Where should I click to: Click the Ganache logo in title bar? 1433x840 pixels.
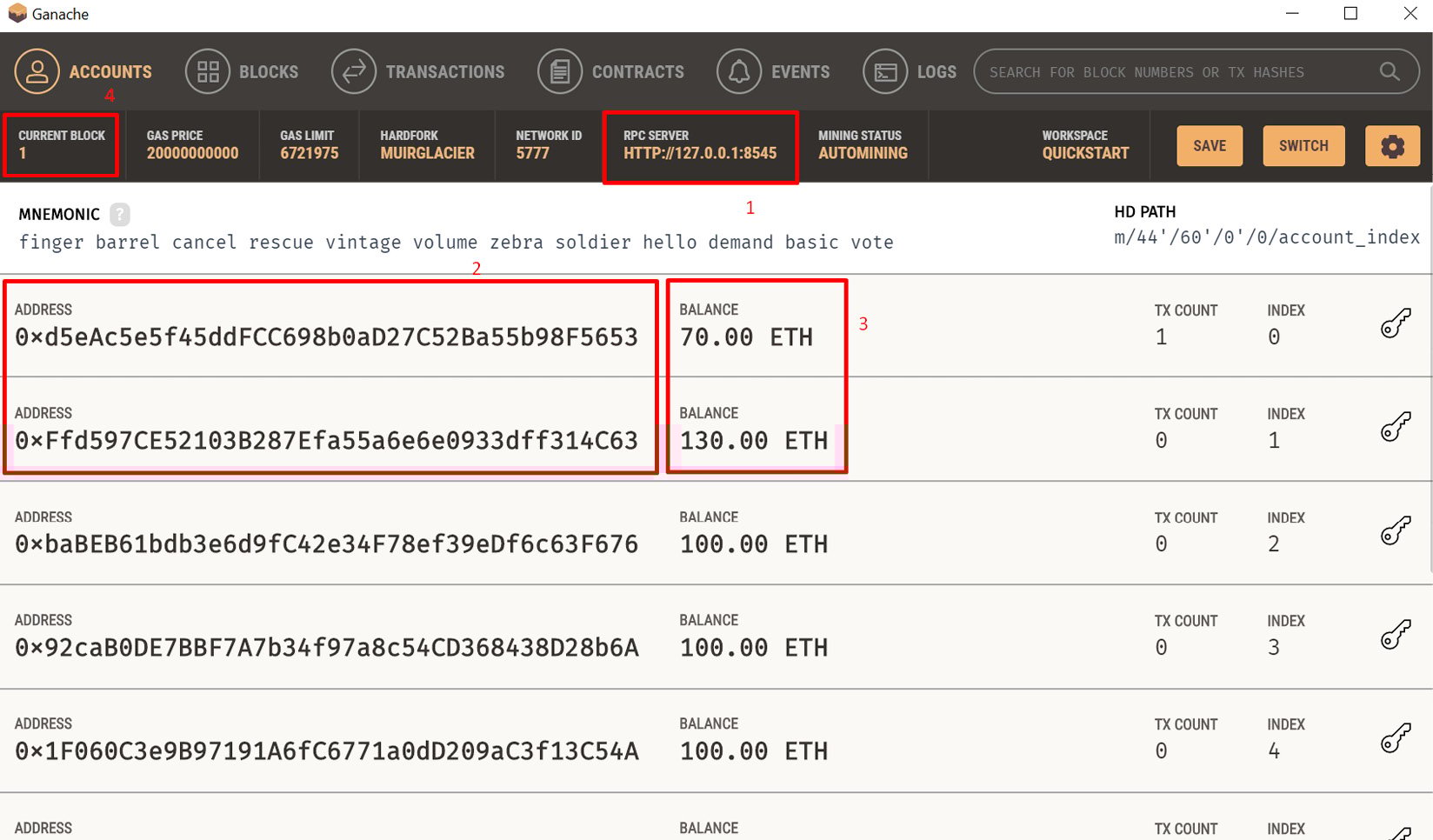(17, 14)
